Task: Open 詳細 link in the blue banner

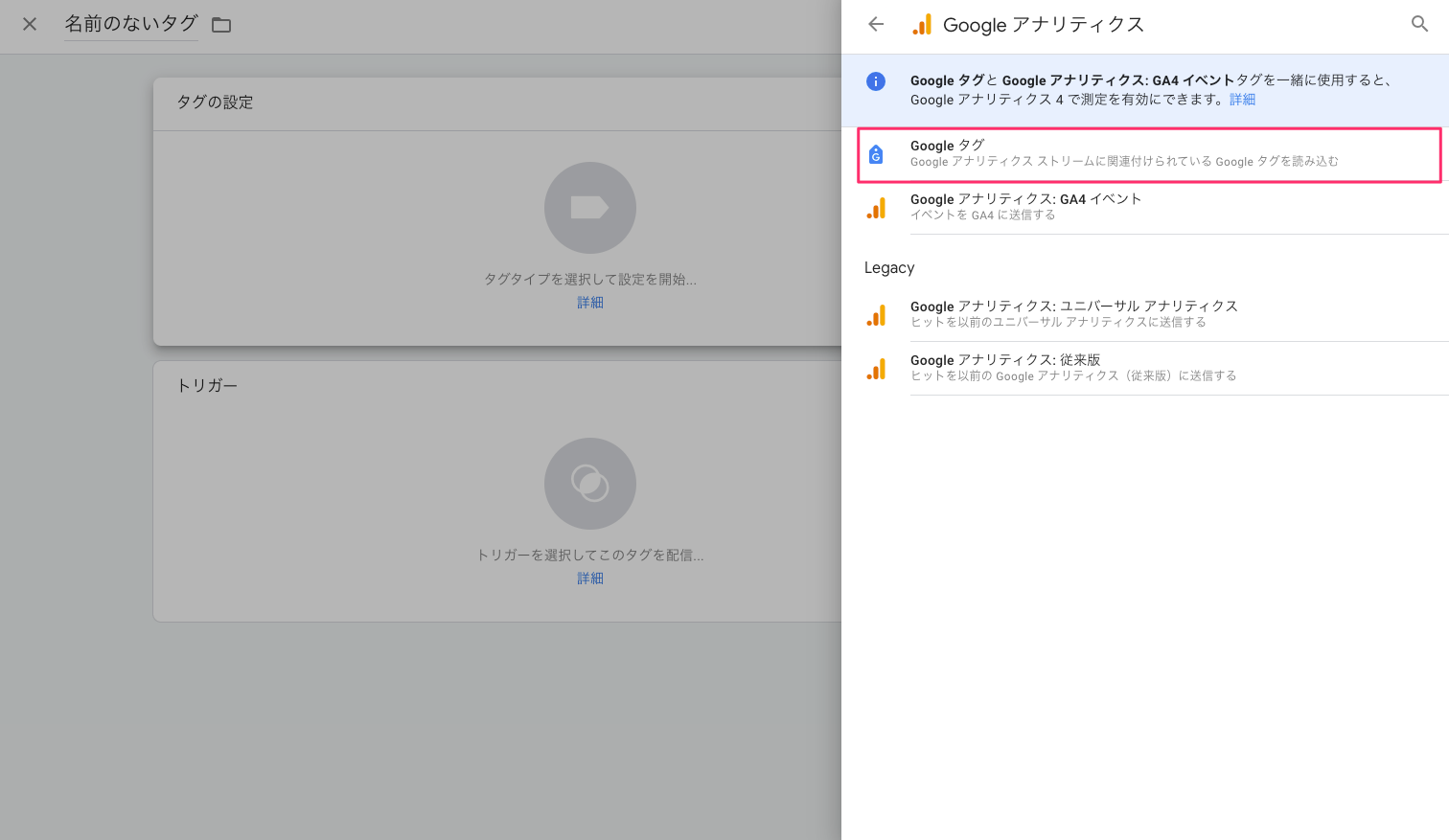Action: pyautogui.click(x=1242, y=100)
